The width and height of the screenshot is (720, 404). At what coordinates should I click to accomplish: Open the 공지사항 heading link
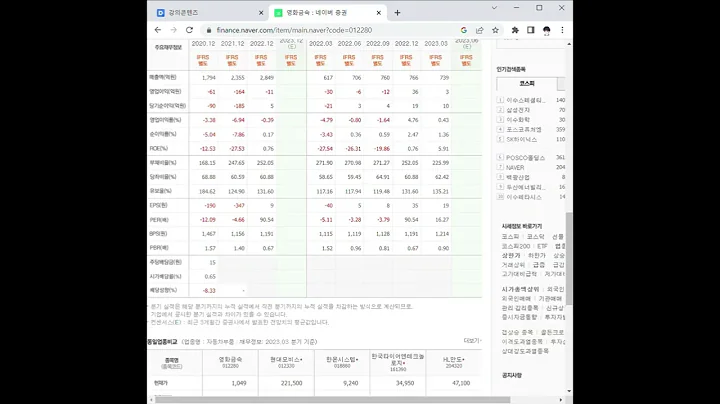coord(512,376)
